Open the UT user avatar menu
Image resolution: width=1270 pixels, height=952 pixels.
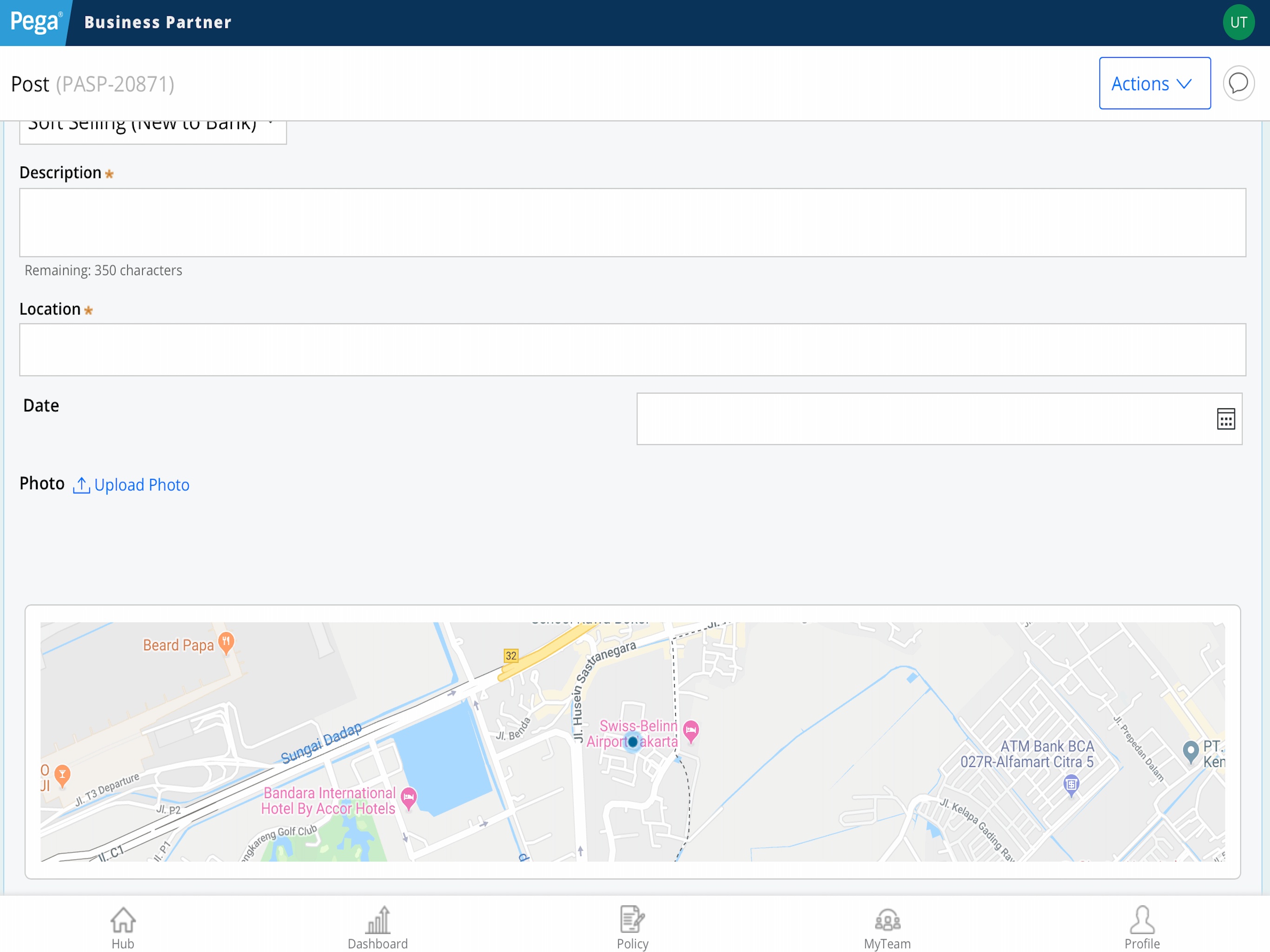point(1238,22)
